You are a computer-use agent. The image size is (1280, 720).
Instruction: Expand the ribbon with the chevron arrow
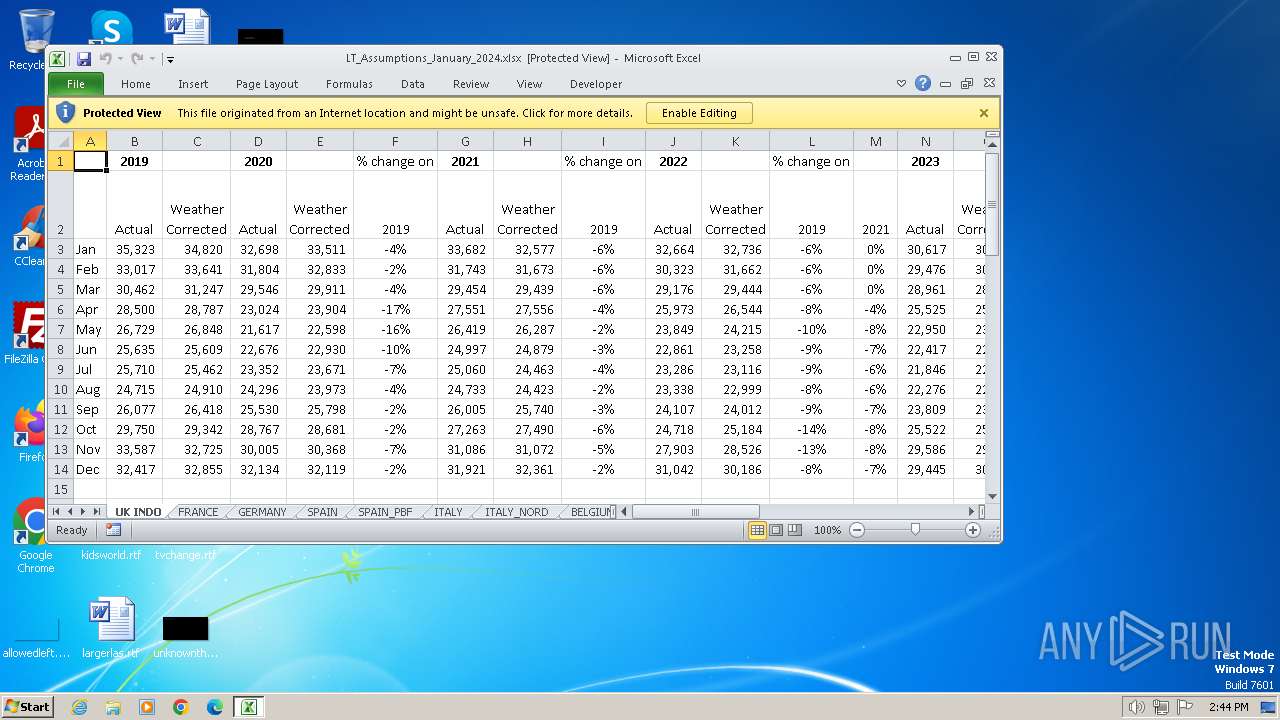click(901, 84)
